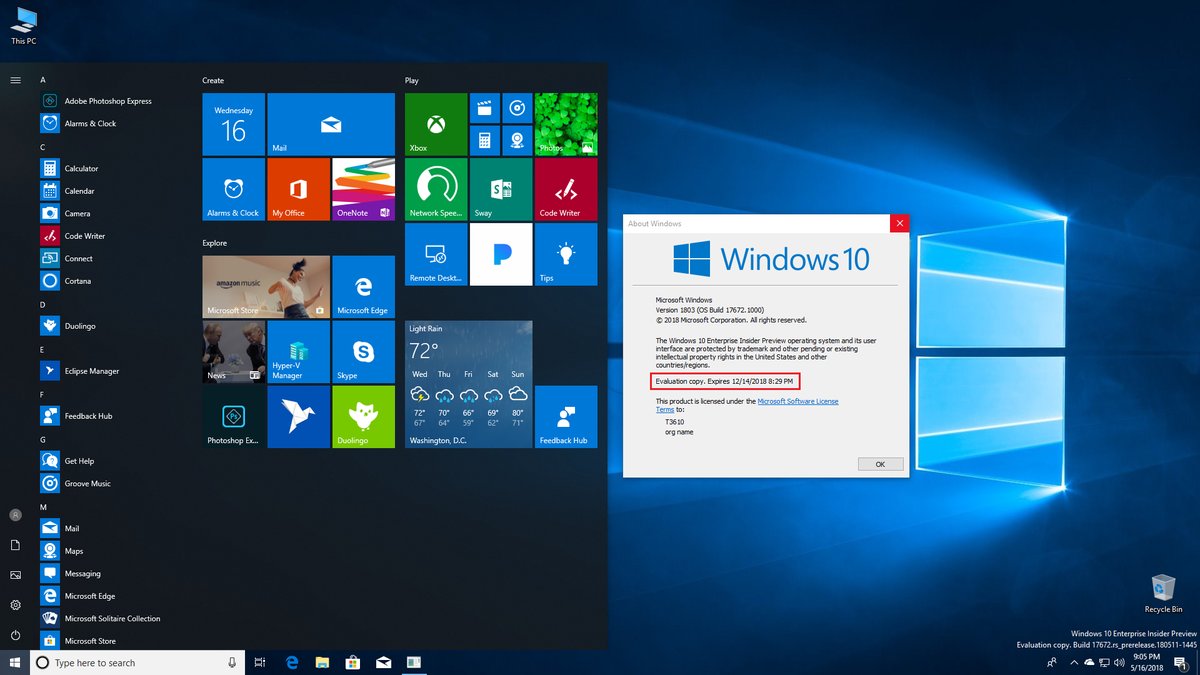Image resolution: width=1200 pixels, height=675 pixels.
Task: Close the About Windows dialog
Action: pos(900,224)
